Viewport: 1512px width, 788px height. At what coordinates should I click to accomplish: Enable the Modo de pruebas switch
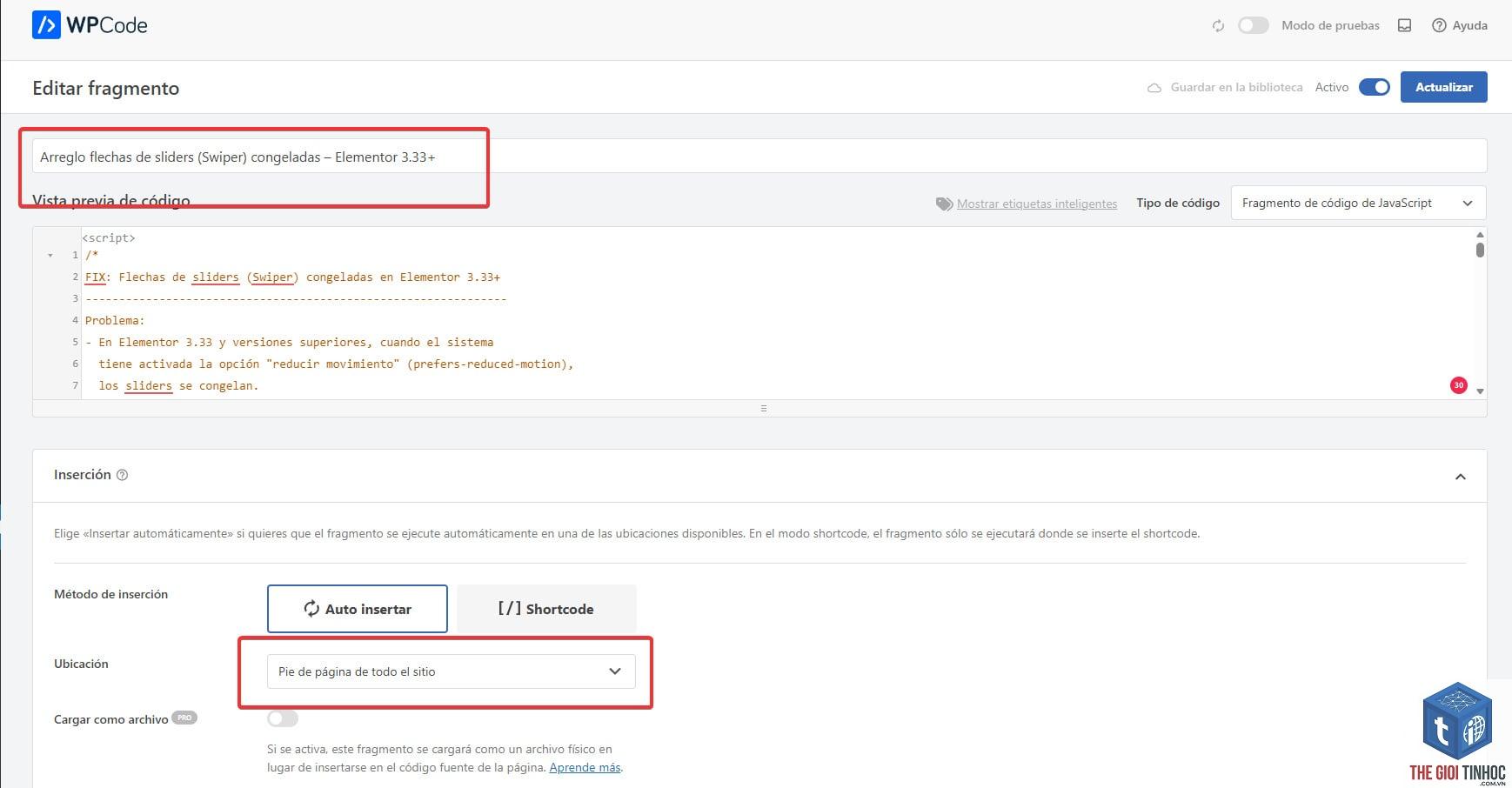pyautogui.click(x=1253, y=25)
